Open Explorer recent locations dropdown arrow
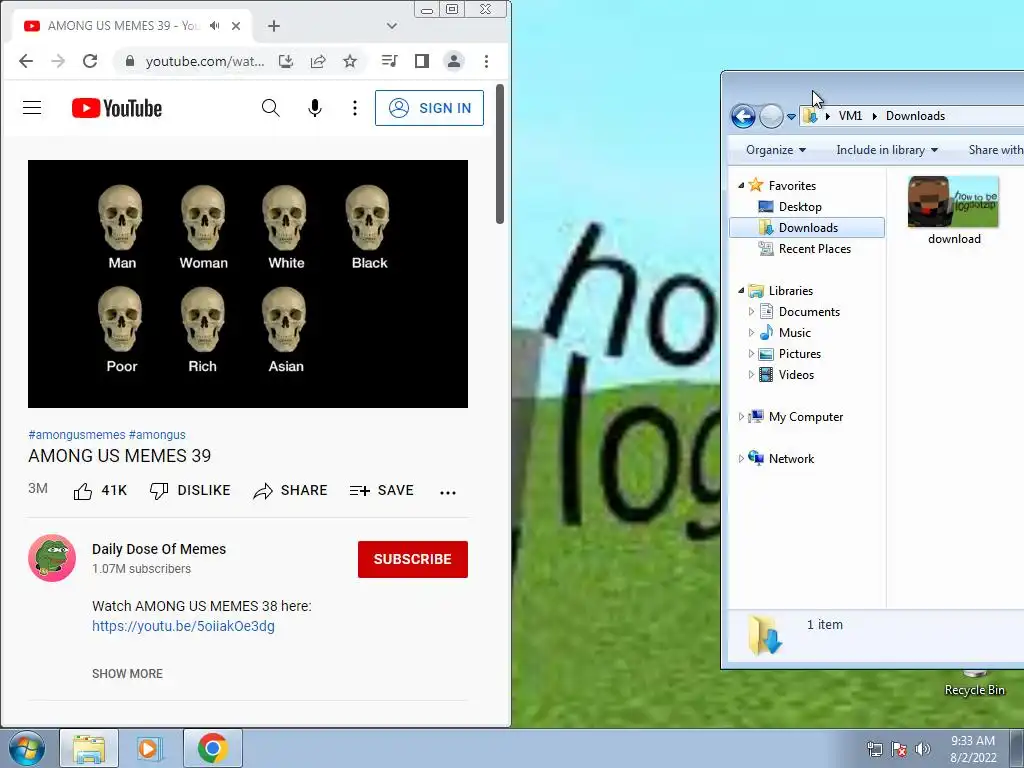 point(791,117)
